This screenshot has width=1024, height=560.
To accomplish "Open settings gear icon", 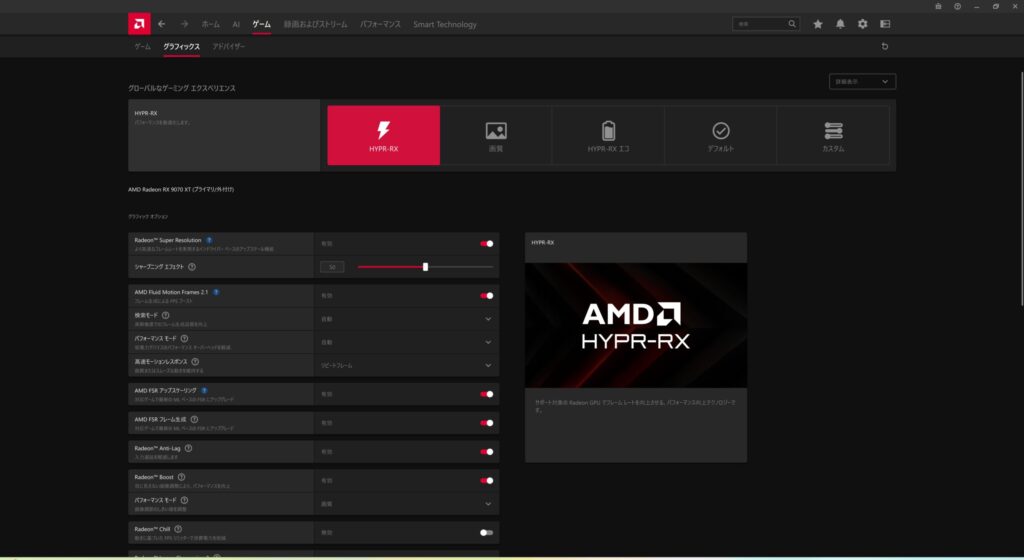I will [863, 24].
